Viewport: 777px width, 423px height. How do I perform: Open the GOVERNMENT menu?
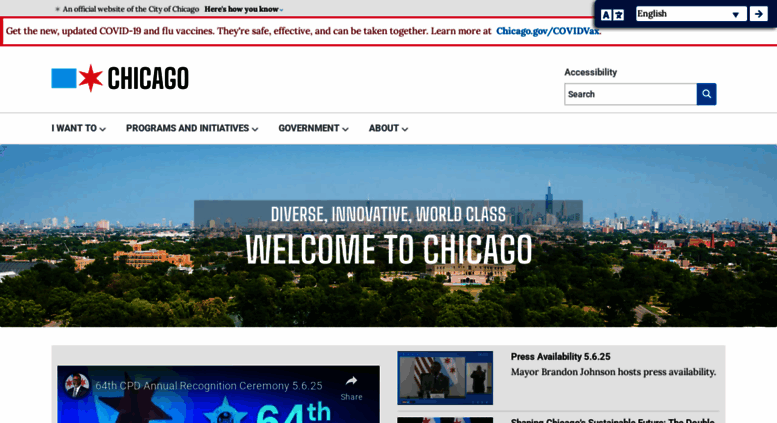(313, 128)
